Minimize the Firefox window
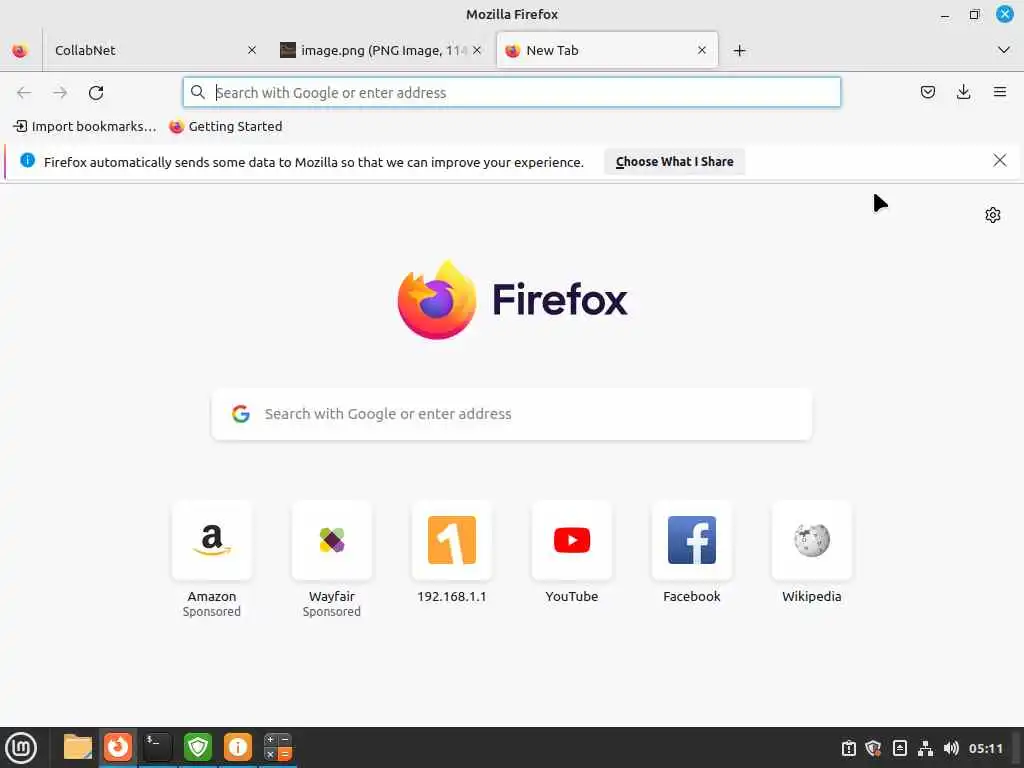Viewport: 1024px width, 768px height. pos(945,14)
